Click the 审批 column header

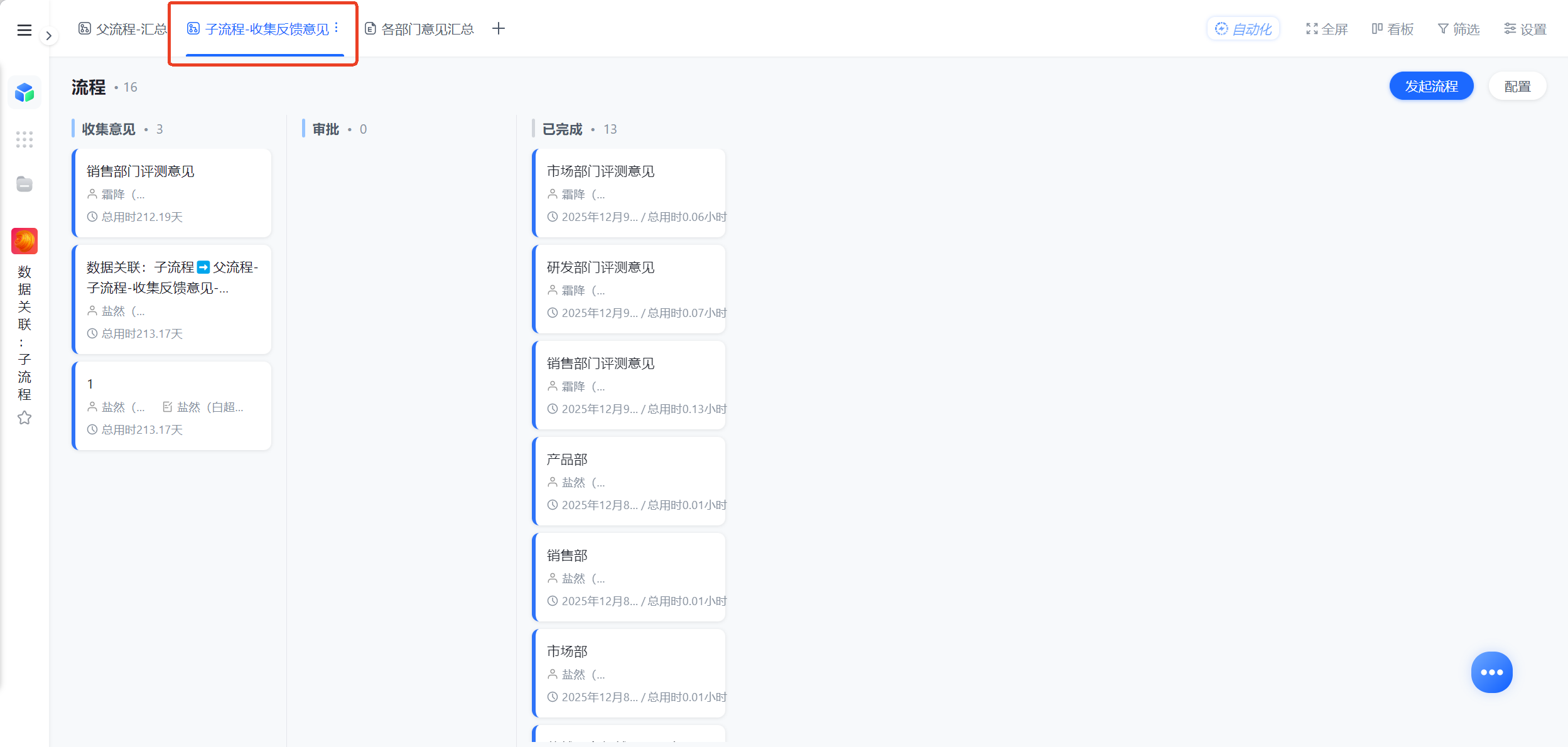point(326,129)
